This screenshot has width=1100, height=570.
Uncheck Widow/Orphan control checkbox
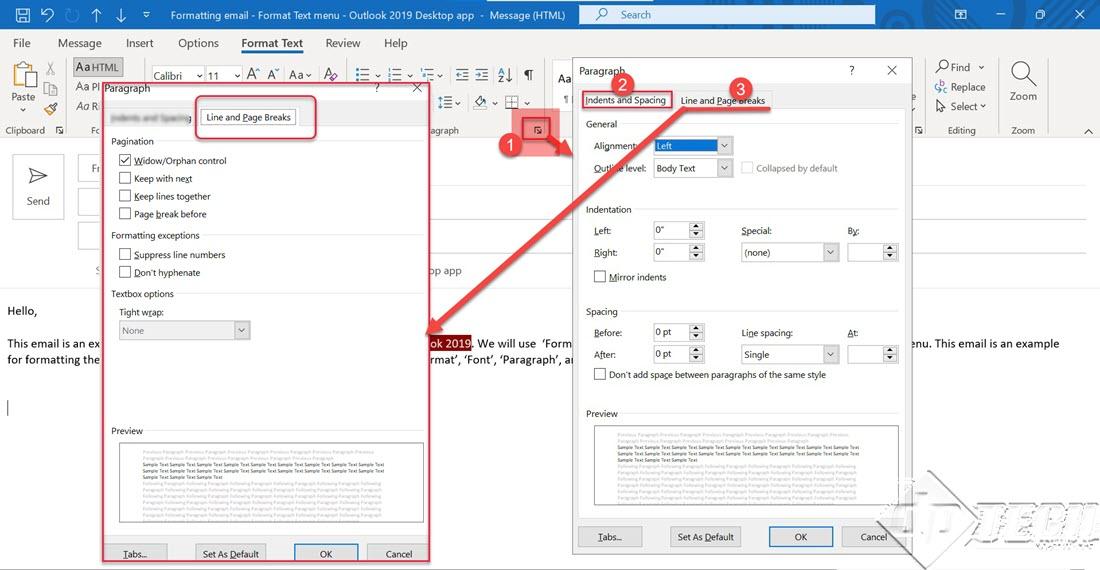click(125, 160)
